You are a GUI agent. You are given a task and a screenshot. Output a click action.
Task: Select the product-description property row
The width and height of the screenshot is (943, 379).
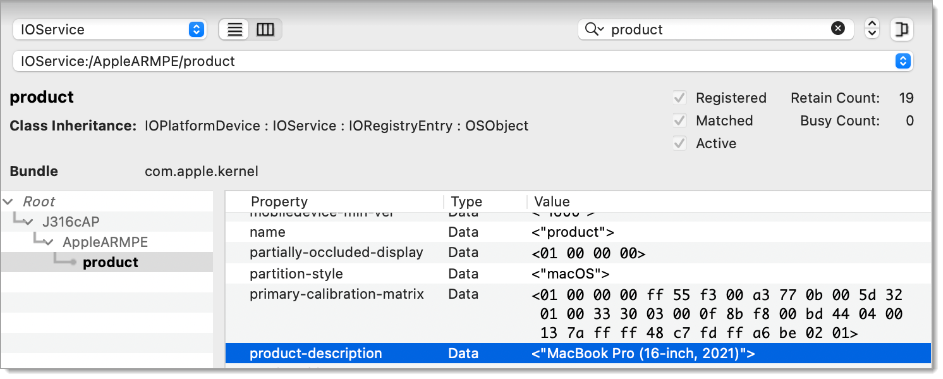click(578, 353)
